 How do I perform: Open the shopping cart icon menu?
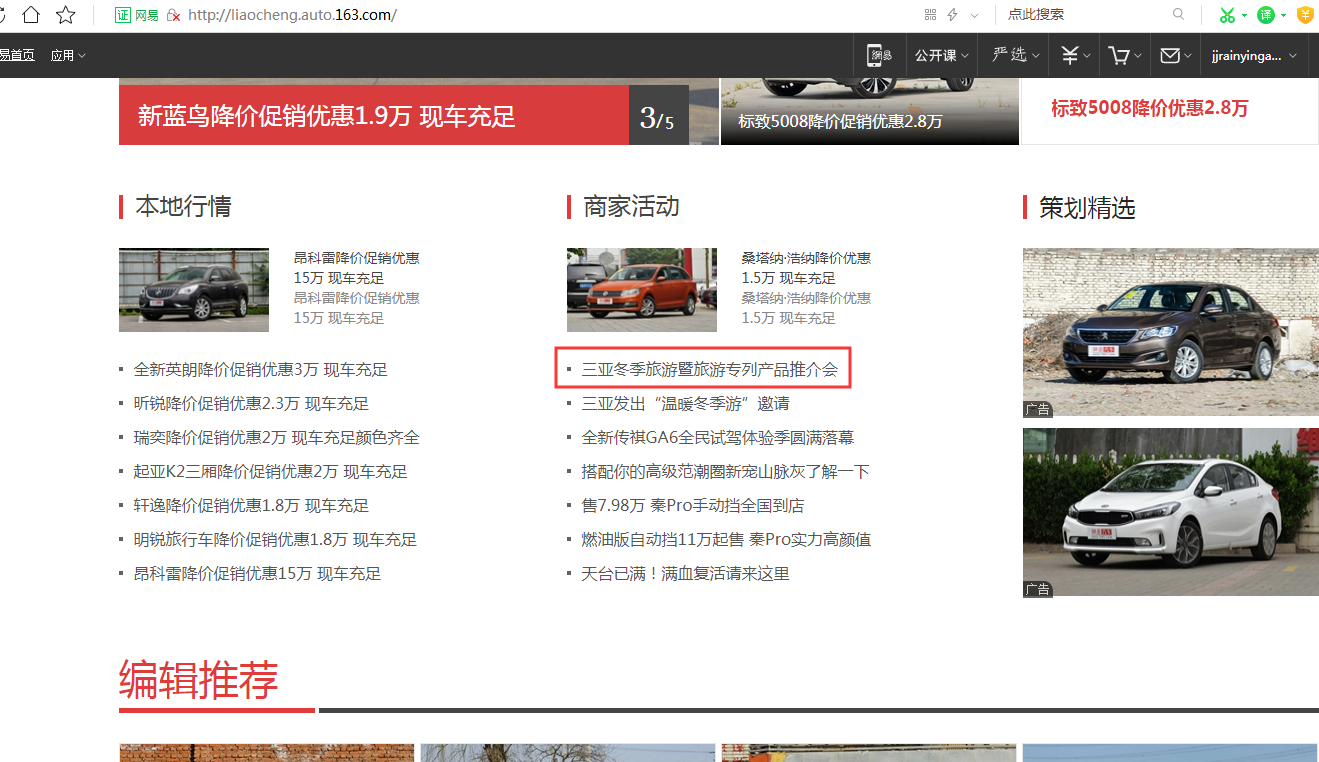coord(1125,55)
